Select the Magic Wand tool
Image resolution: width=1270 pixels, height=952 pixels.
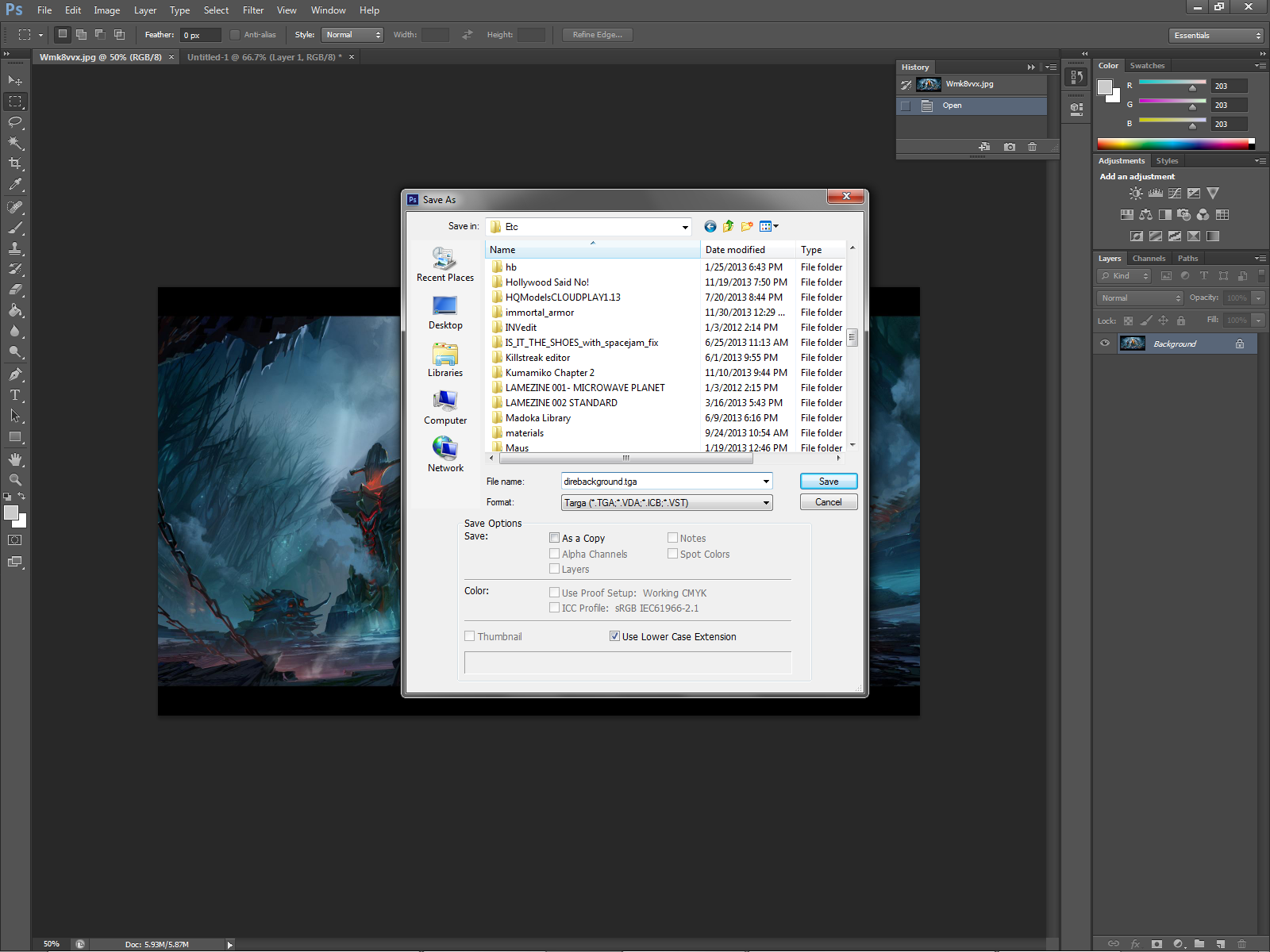click(x=15, y=143)
